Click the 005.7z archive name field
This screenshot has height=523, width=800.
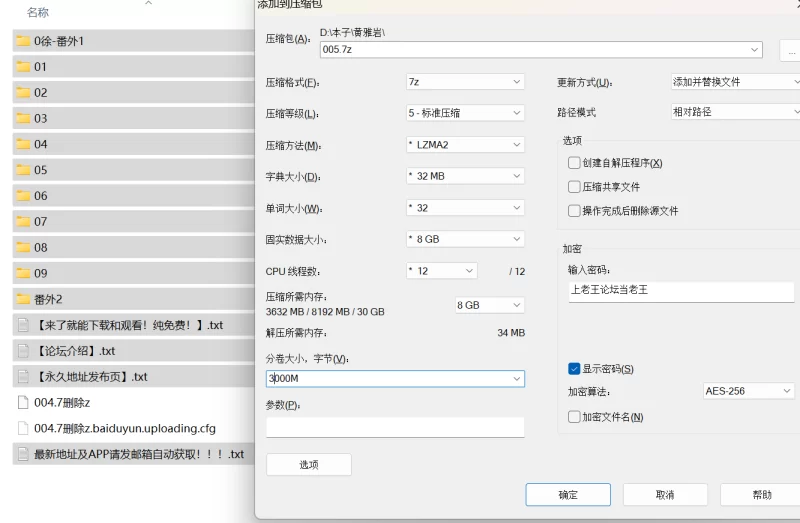click(541, 49)
